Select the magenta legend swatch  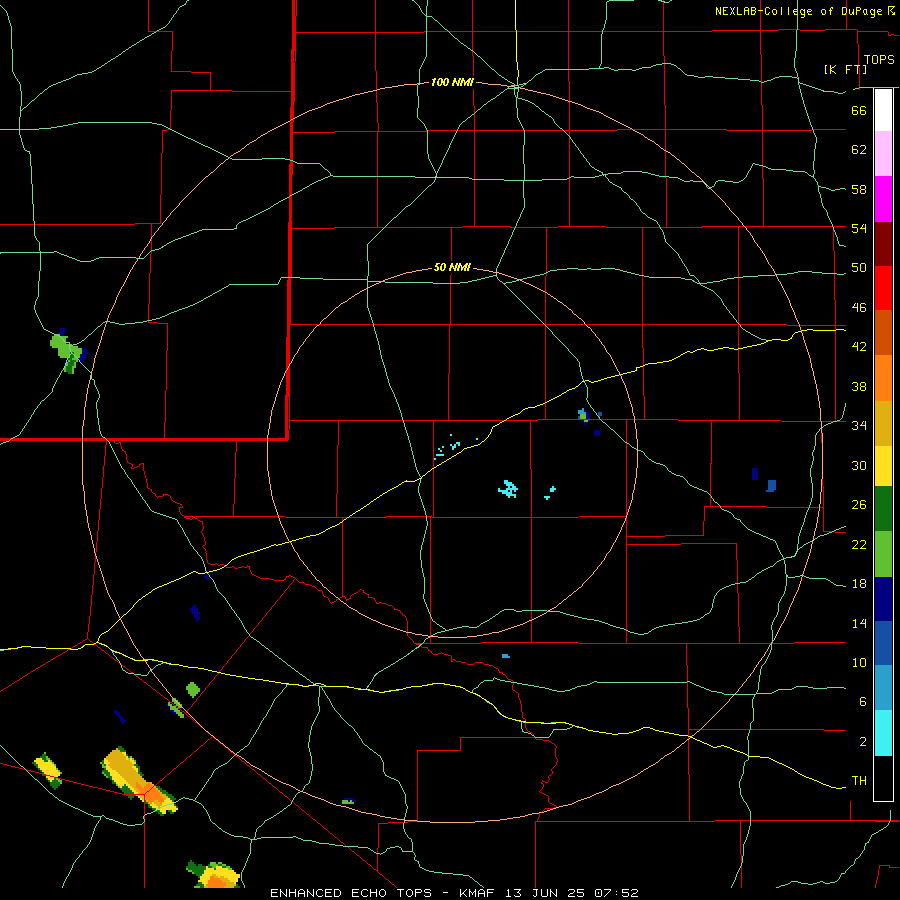point(883,199)
